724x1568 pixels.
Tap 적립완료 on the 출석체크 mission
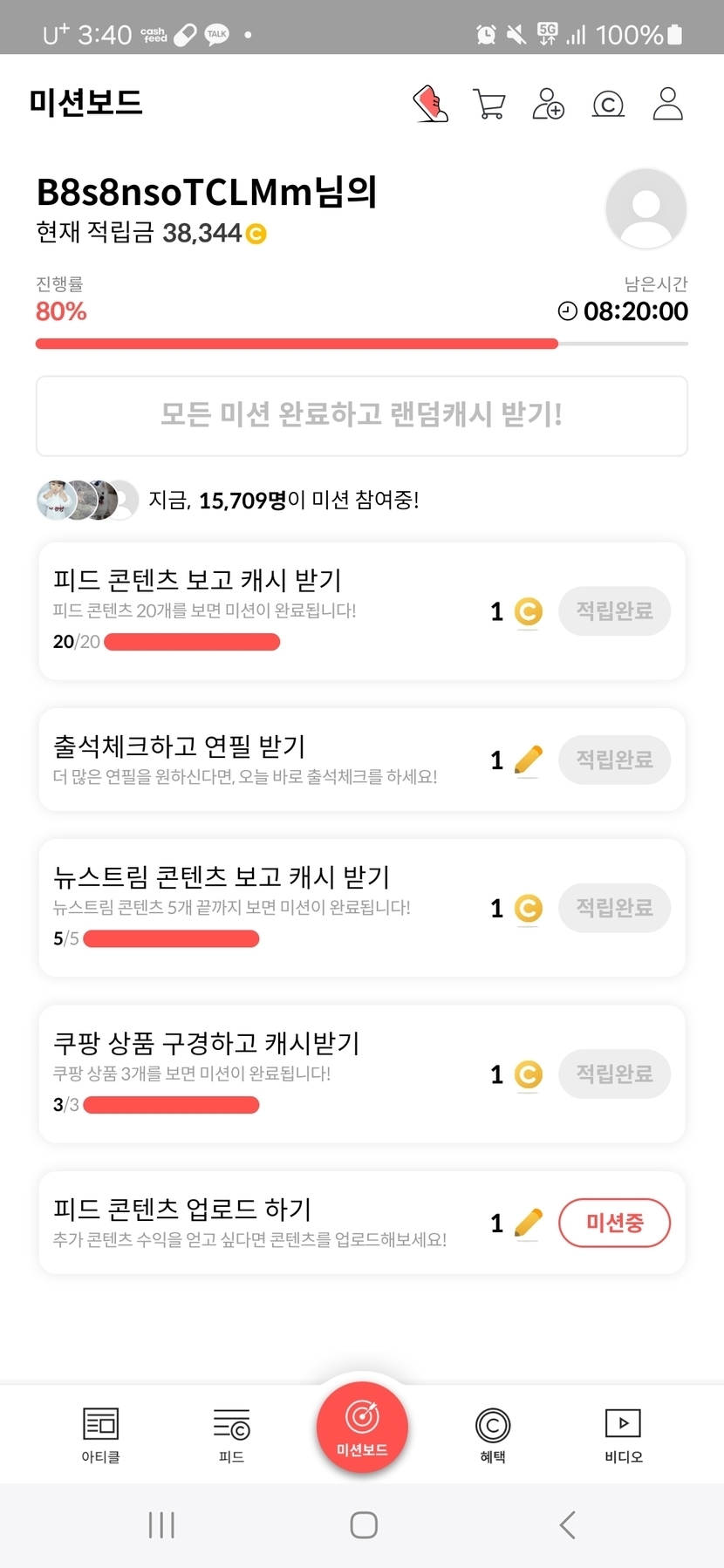click(614, 759)
